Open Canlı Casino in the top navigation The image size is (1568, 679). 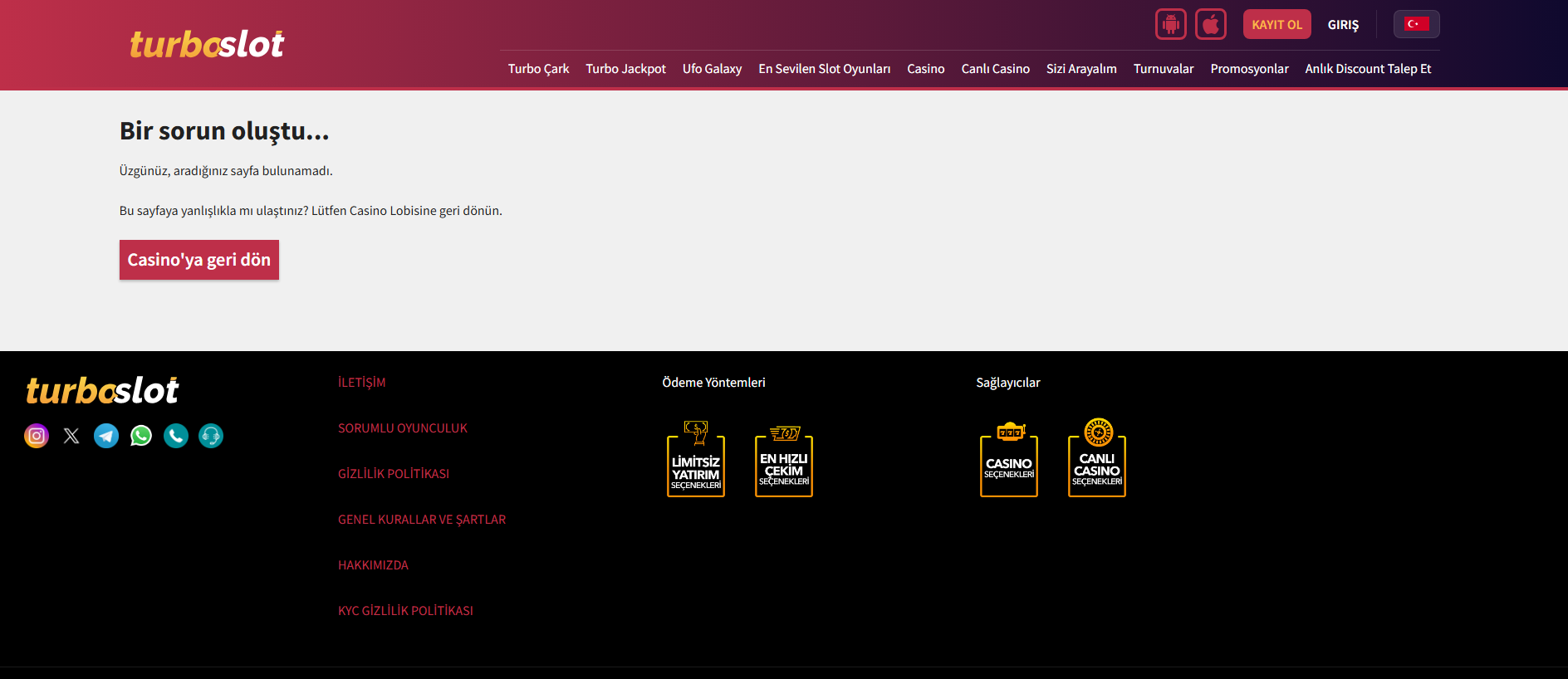point(996,69)
